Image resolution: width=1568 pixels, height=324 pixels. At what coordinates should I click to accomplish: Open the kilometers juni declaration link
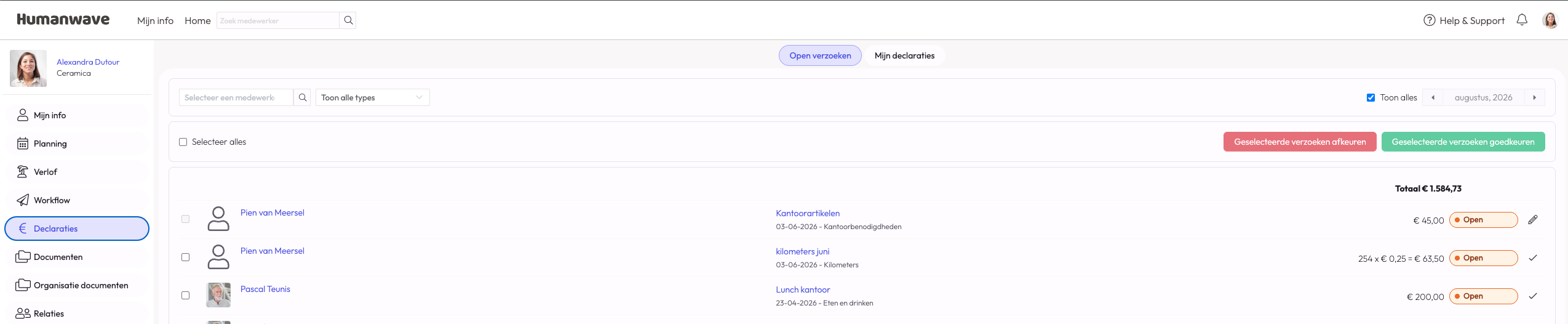[802, 251]
